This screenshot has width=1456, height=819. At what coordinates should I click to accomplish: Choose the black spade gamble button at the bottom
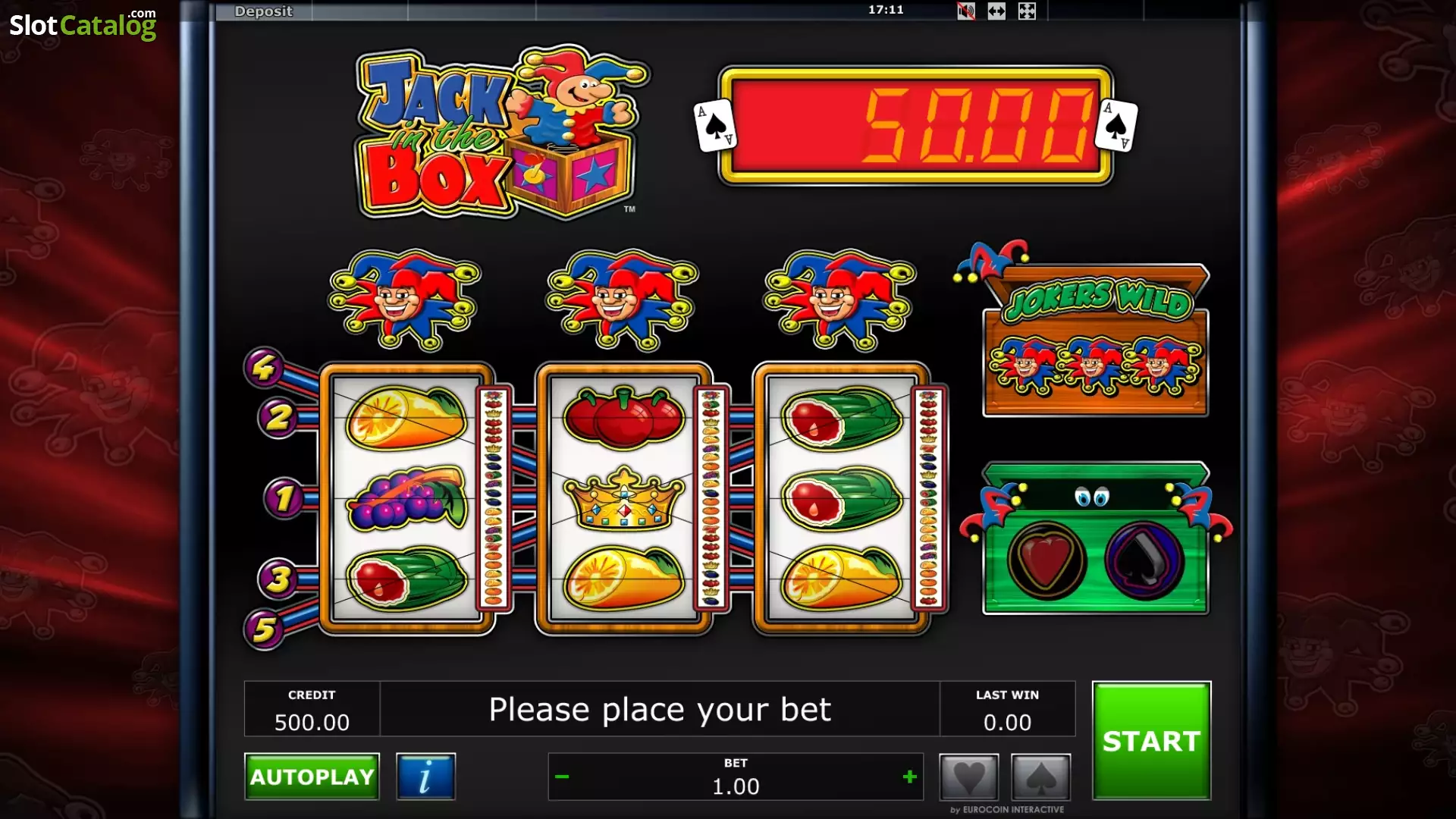click(x=1040, y=777)
